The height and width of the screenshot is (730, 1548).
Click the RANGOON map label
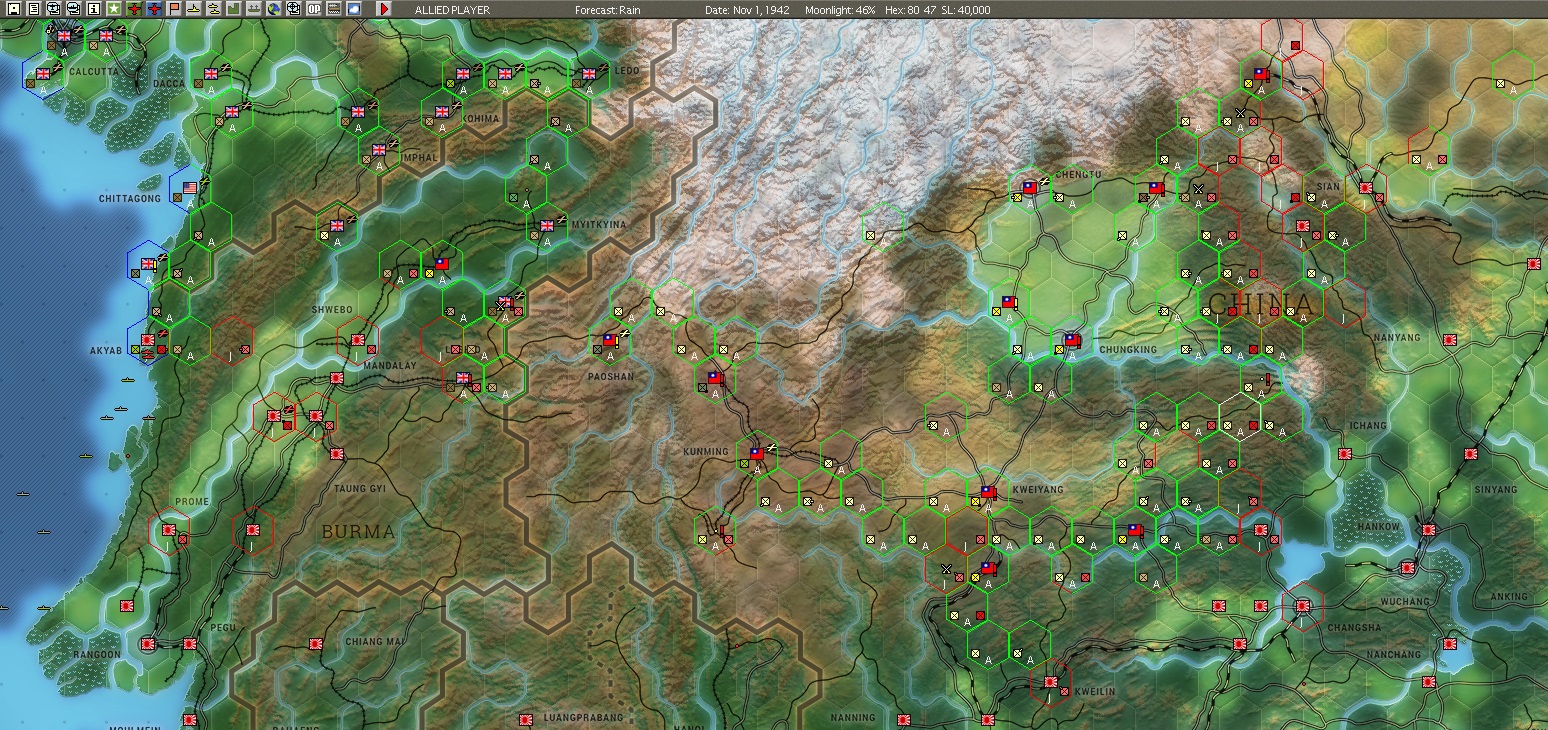[96, 655]
